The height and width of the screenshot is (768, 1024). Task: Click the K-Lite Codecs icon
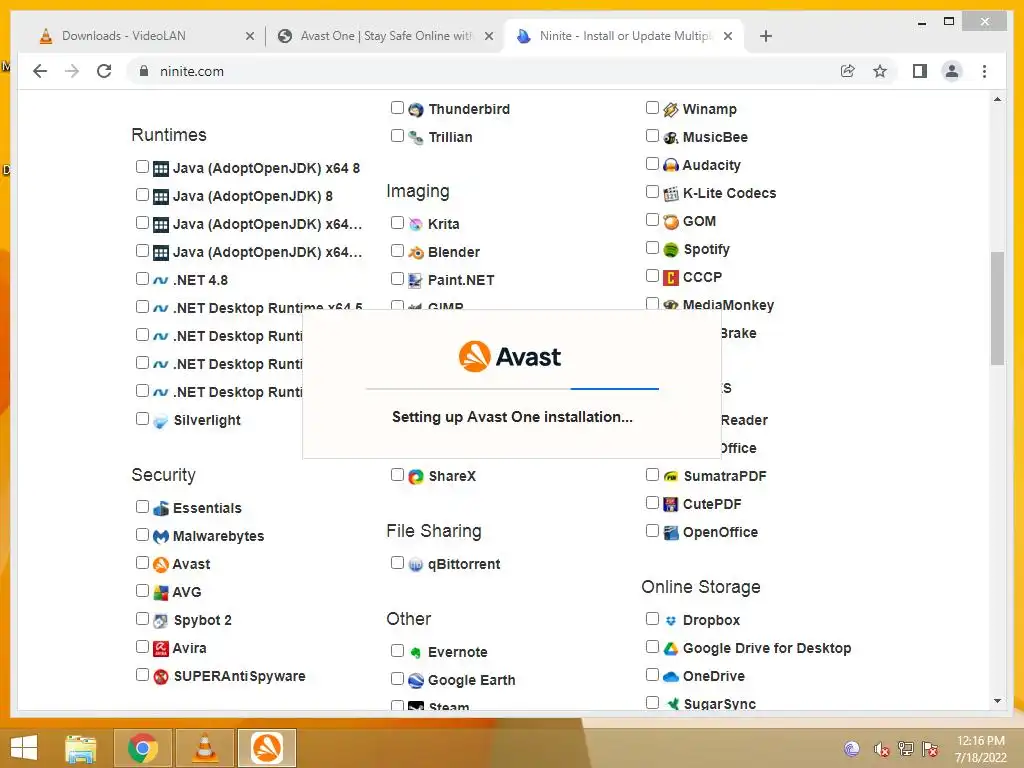coord(671,193)
